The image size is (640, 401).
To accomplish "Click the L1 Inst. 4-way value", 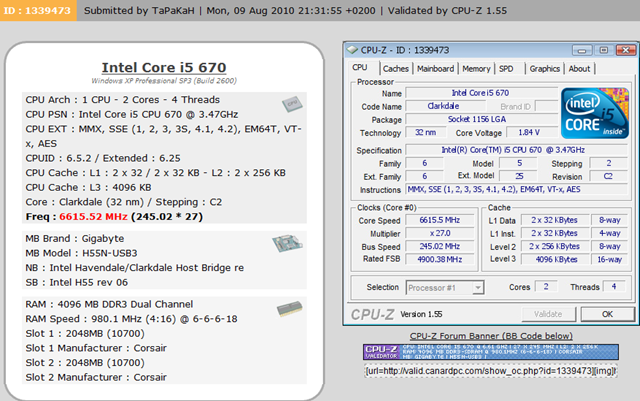I will tap(609, 233).
